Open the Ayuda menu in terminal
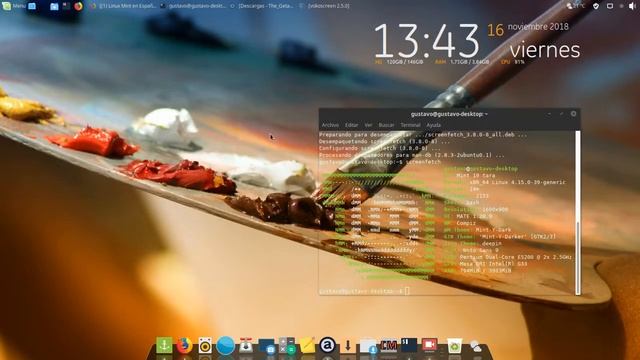This screenshot has height=360, width=640. 433,125
